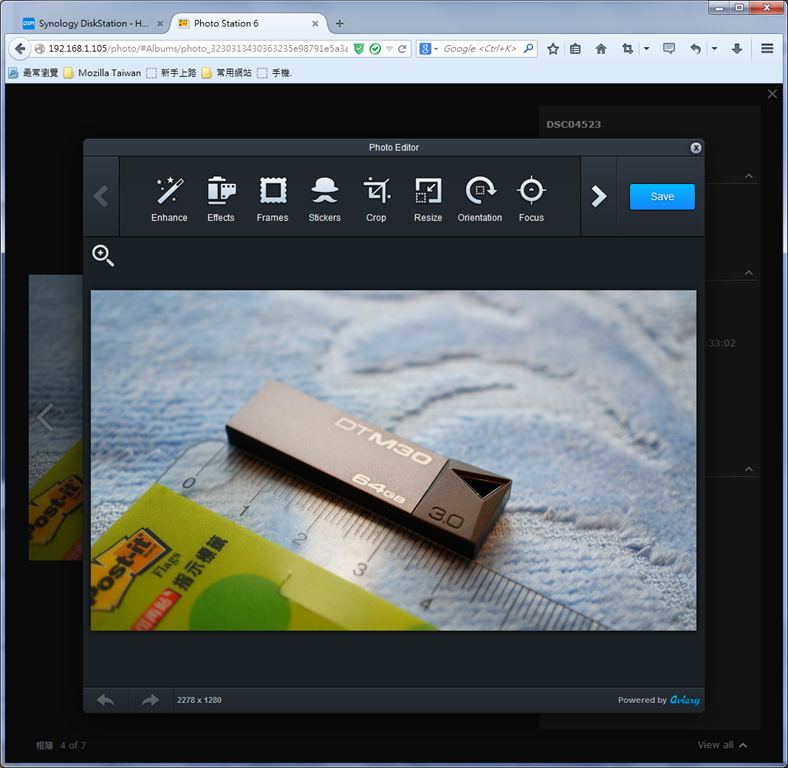Viewport: 788px width, 768px height.
Task: Undo the last photo edit
Action: [x=106, y=700]
